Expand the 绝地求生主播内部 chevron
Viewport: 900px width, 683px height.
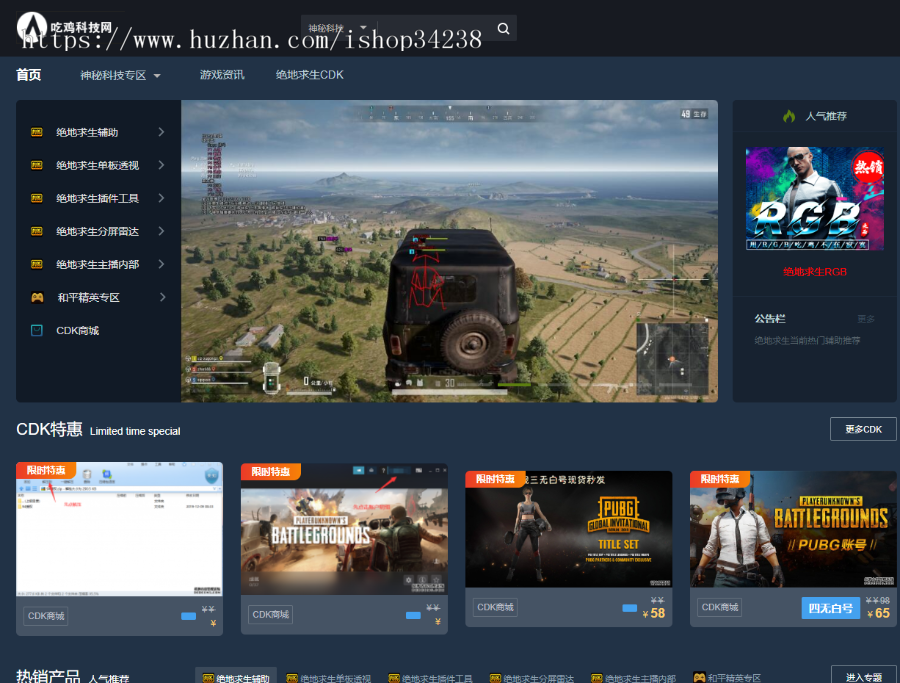coord(161,264)
